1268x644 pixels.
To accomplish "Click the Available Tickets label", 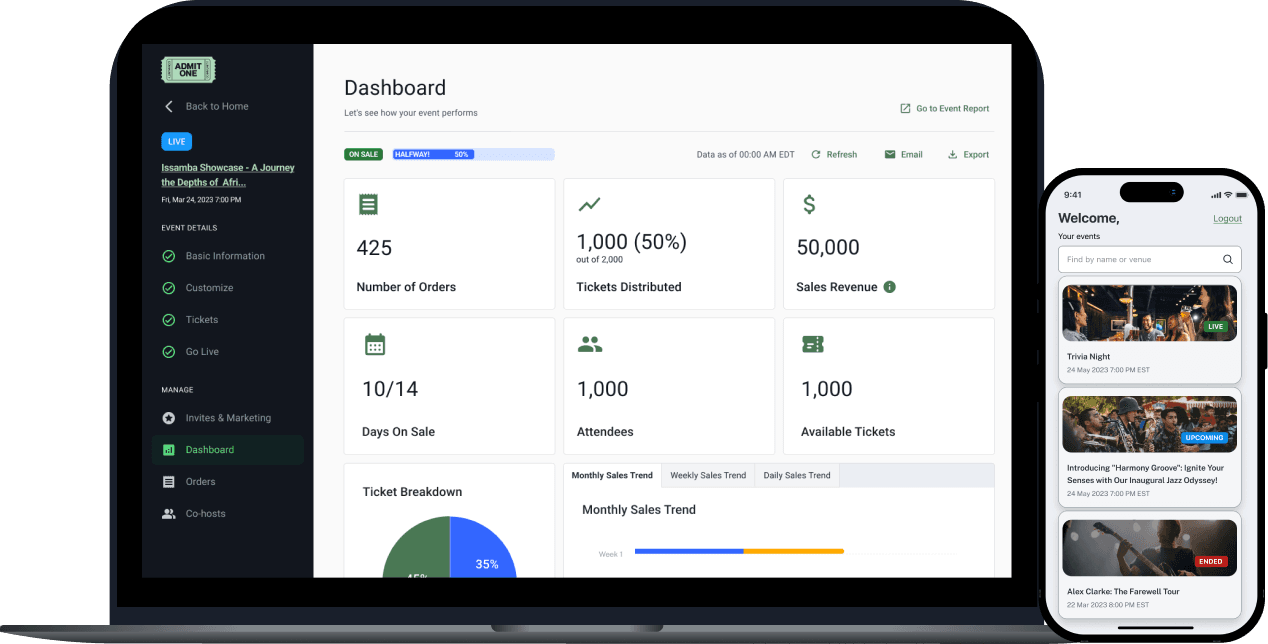I will tap(848, 432).
